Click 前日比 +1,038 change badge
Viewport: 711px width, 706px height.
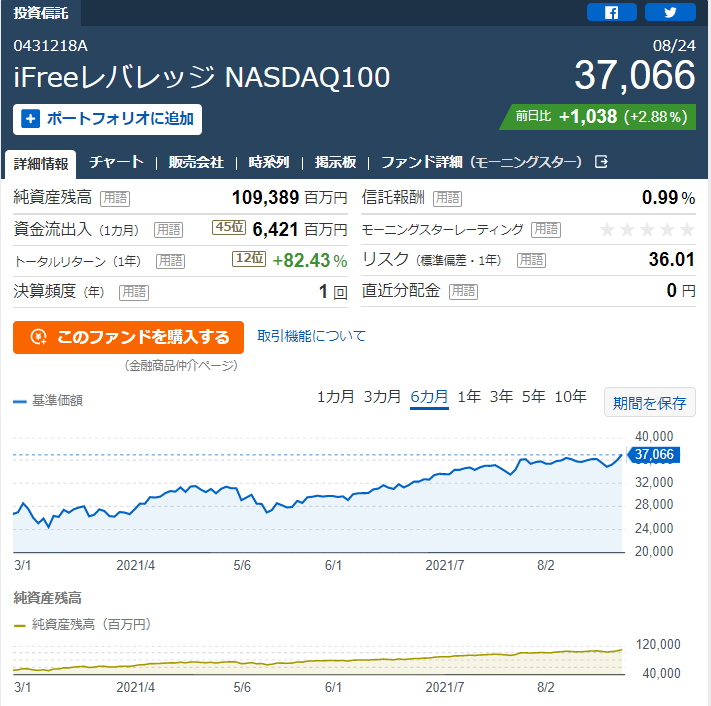598,117
